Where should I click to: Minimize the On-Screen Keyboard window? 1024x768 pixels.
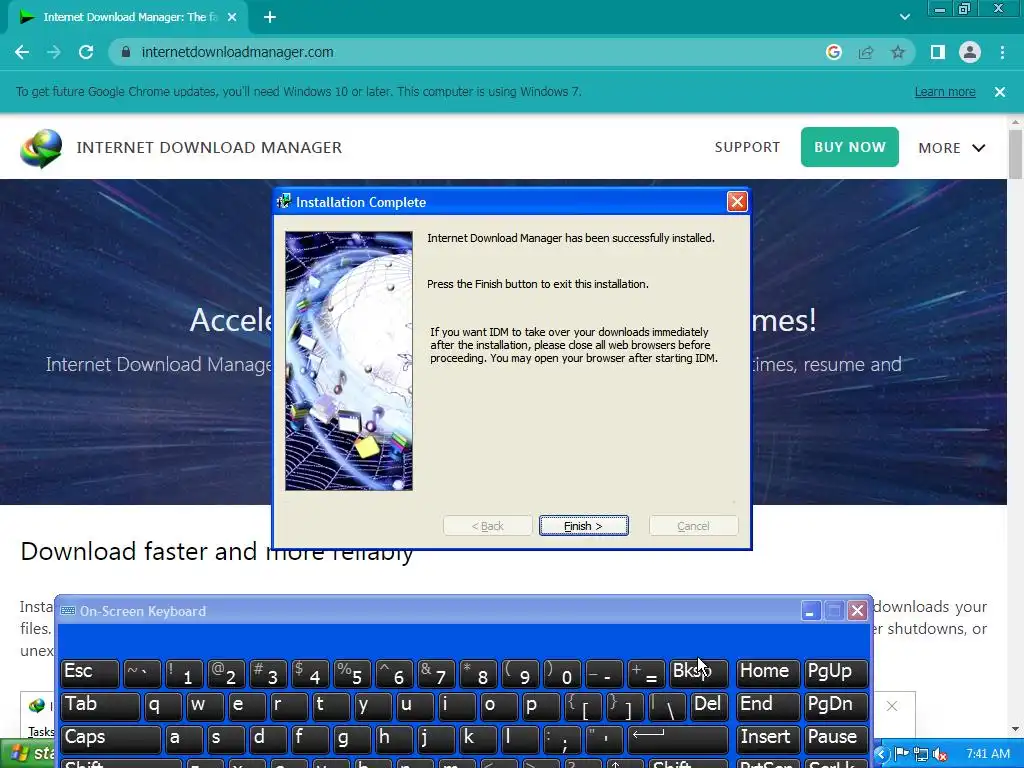[810, 611]
